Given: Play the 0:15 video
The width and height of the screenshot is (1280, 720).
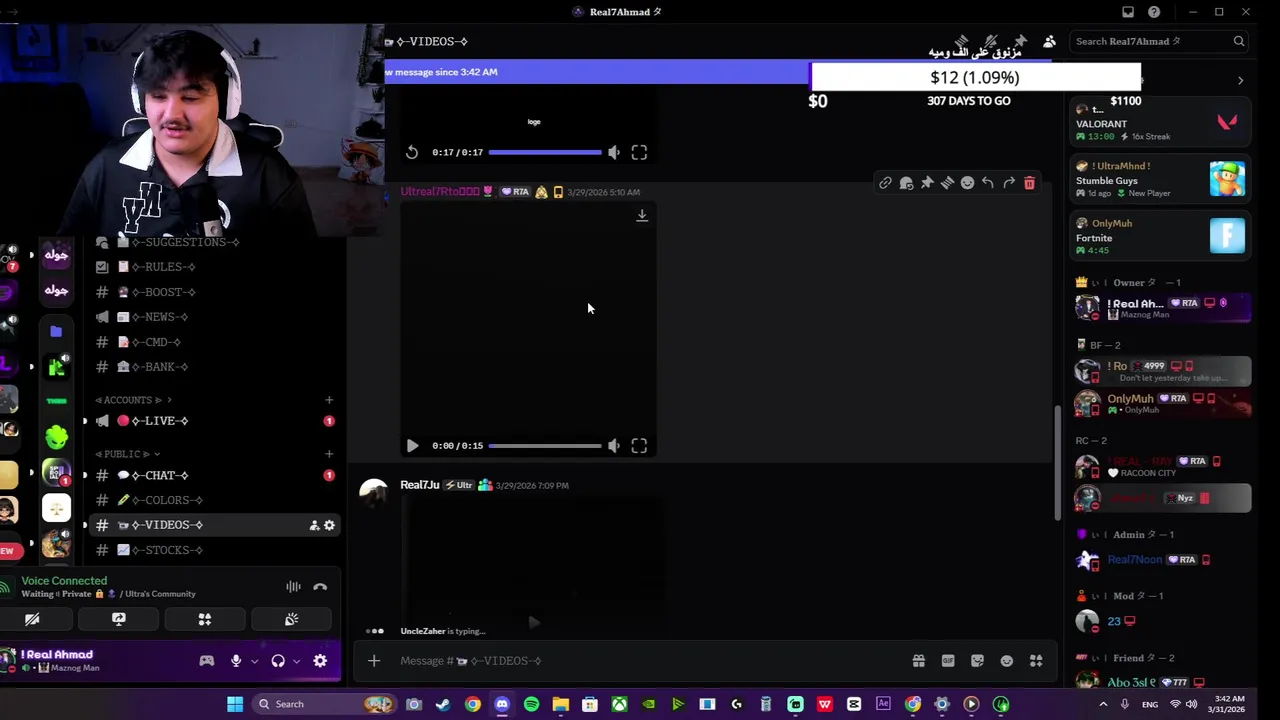Looking at the screenshot, I should 412,446.
